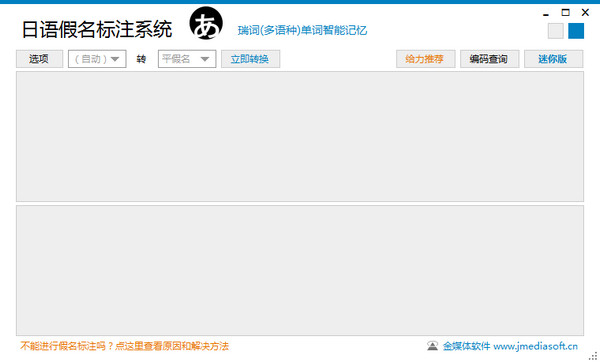Minimize the window
This screenshot has height=363, width=600.
click(x=546, y=14)
